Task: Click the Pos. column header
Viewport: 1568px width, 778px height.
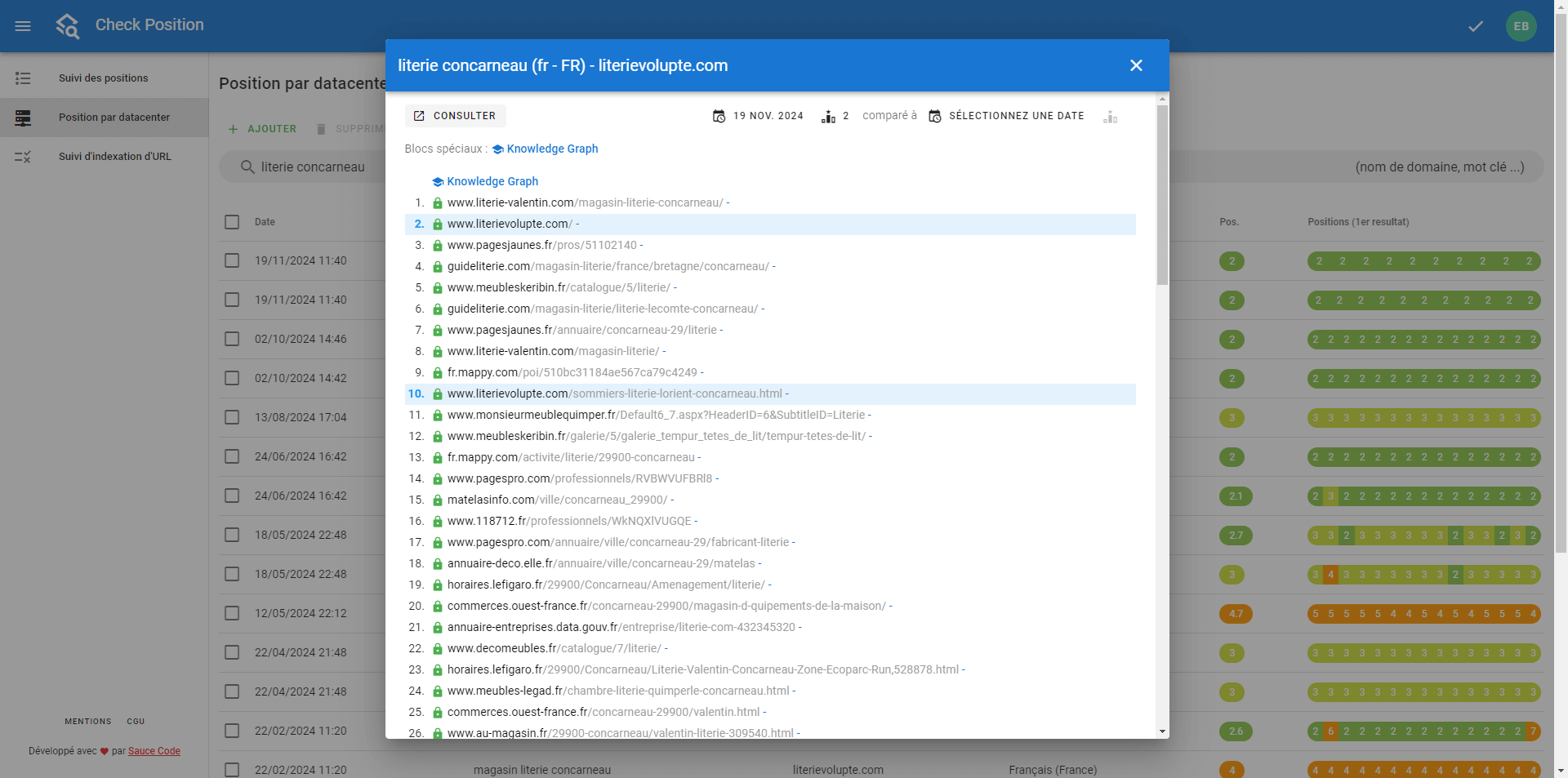Action: pos(1229,222)
